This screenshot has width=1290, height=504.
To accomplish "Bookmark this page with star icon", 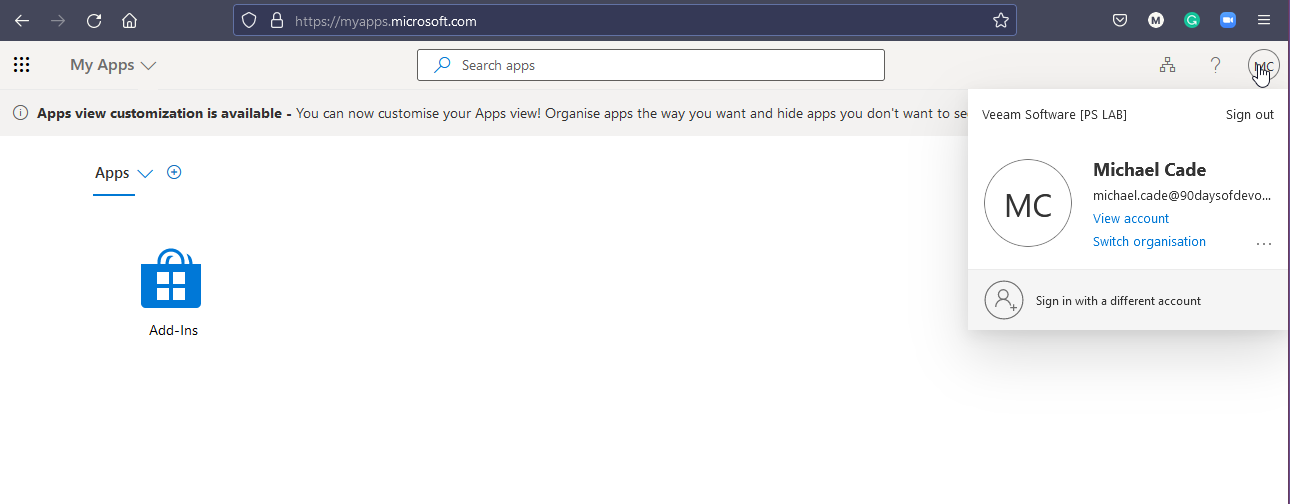I will coord(1000,20).
